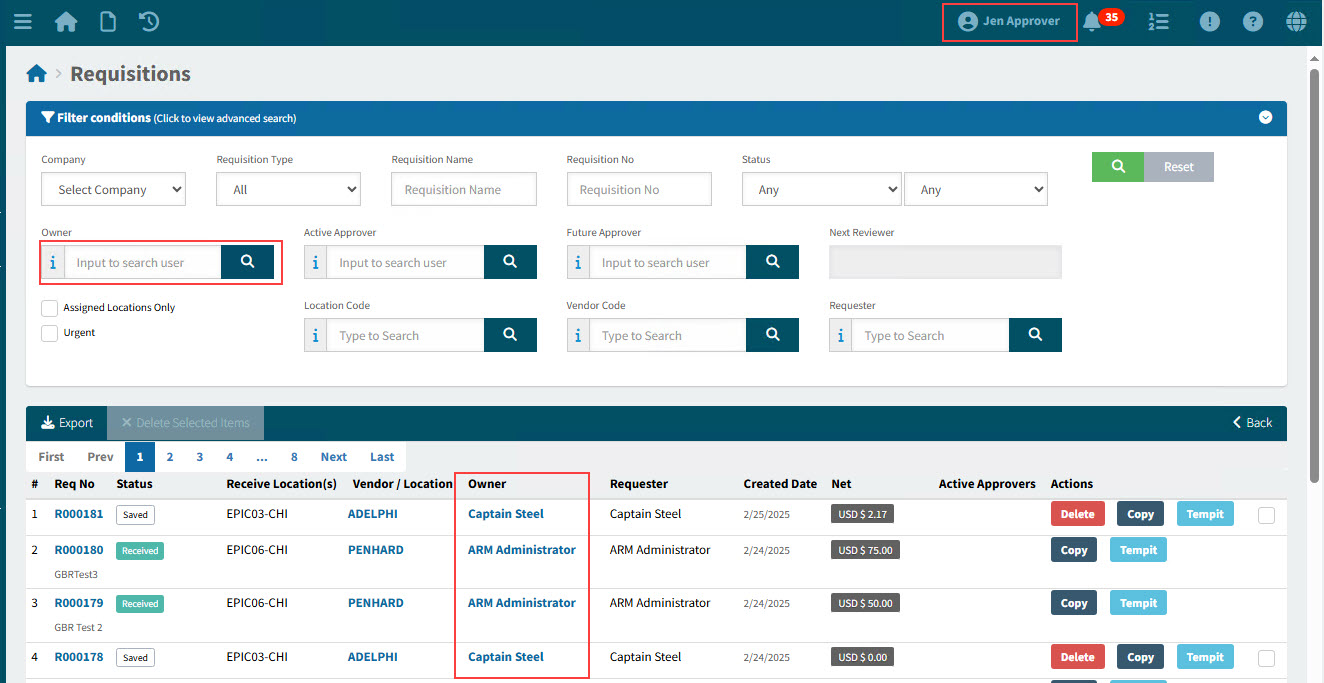Screen dimensions: 1324x683
Task: Delete requisition R000181
Action: (1077, 514)
